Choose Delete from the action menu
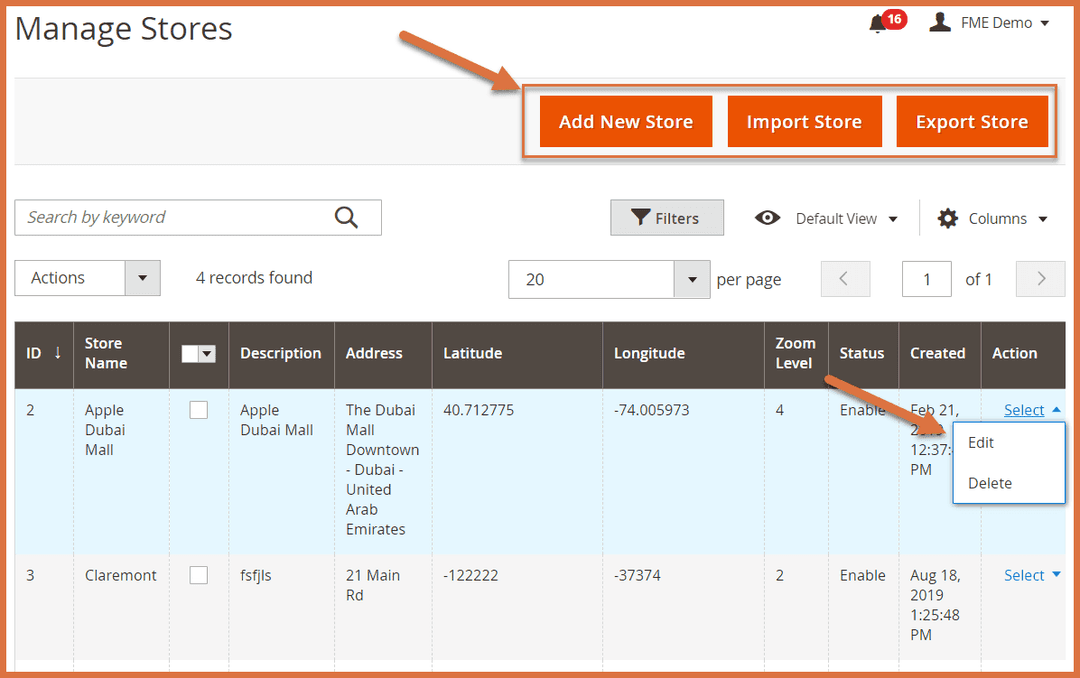This screenshot has height=678, width=1080. click(x=990, y=483)
